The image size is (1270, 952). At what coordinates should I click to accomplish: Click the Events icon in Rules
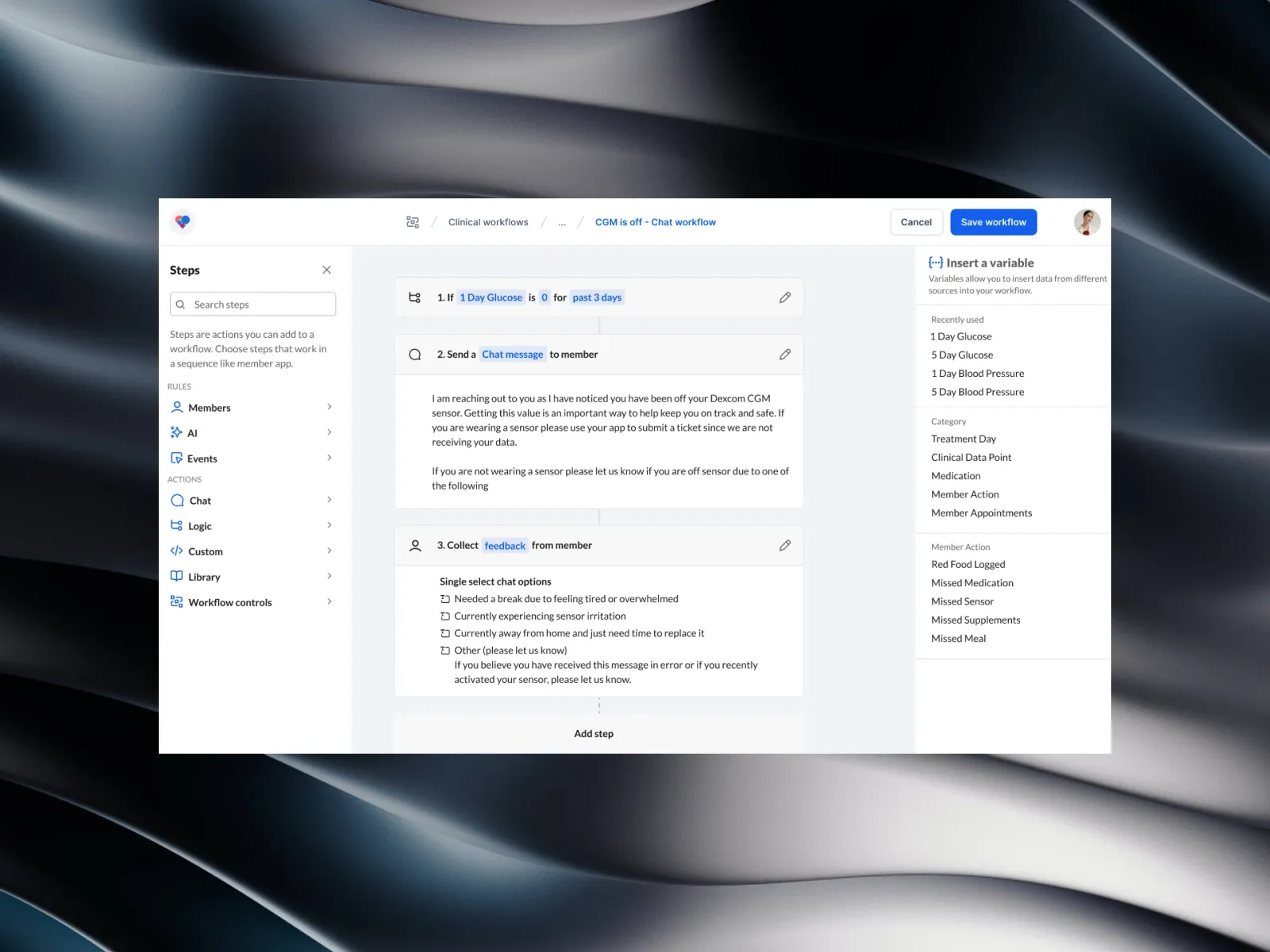[x=176, y=458]
